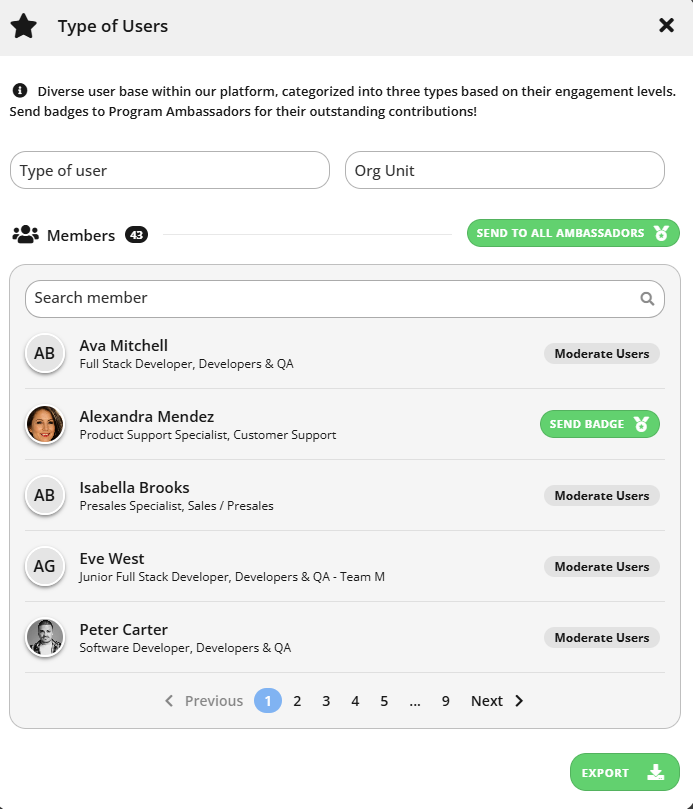Open the Org Unit dropdown
693x809 pixels.
tap(505, 170)
